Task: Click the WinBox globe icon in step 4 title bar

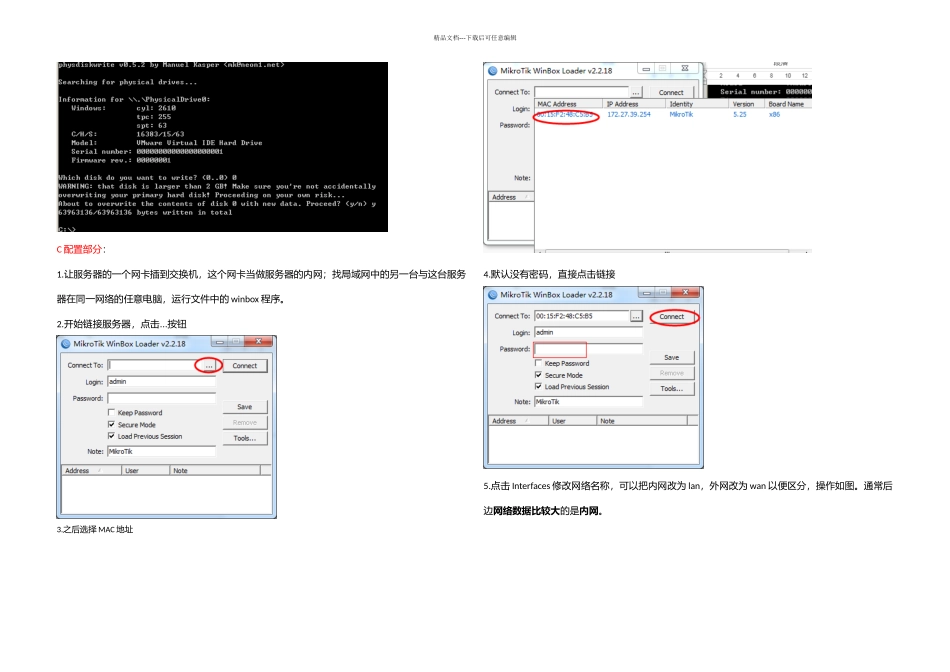Action: 493,294
